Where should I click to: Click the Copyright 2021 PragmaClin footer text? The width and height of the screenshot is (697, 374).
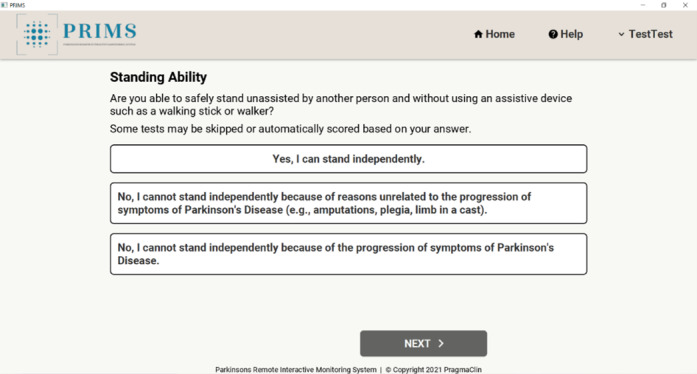coord(433,370)
